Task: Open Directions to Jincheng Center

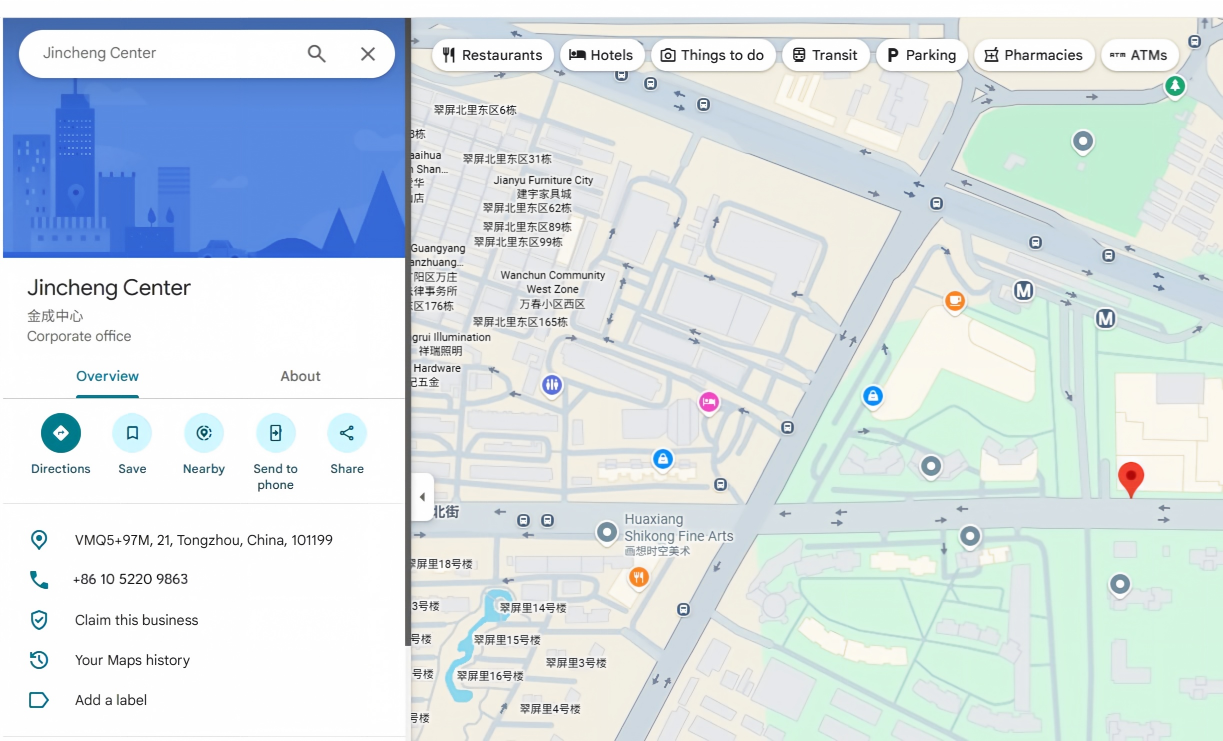Action: pyautogui.click(x=61, y=433)
